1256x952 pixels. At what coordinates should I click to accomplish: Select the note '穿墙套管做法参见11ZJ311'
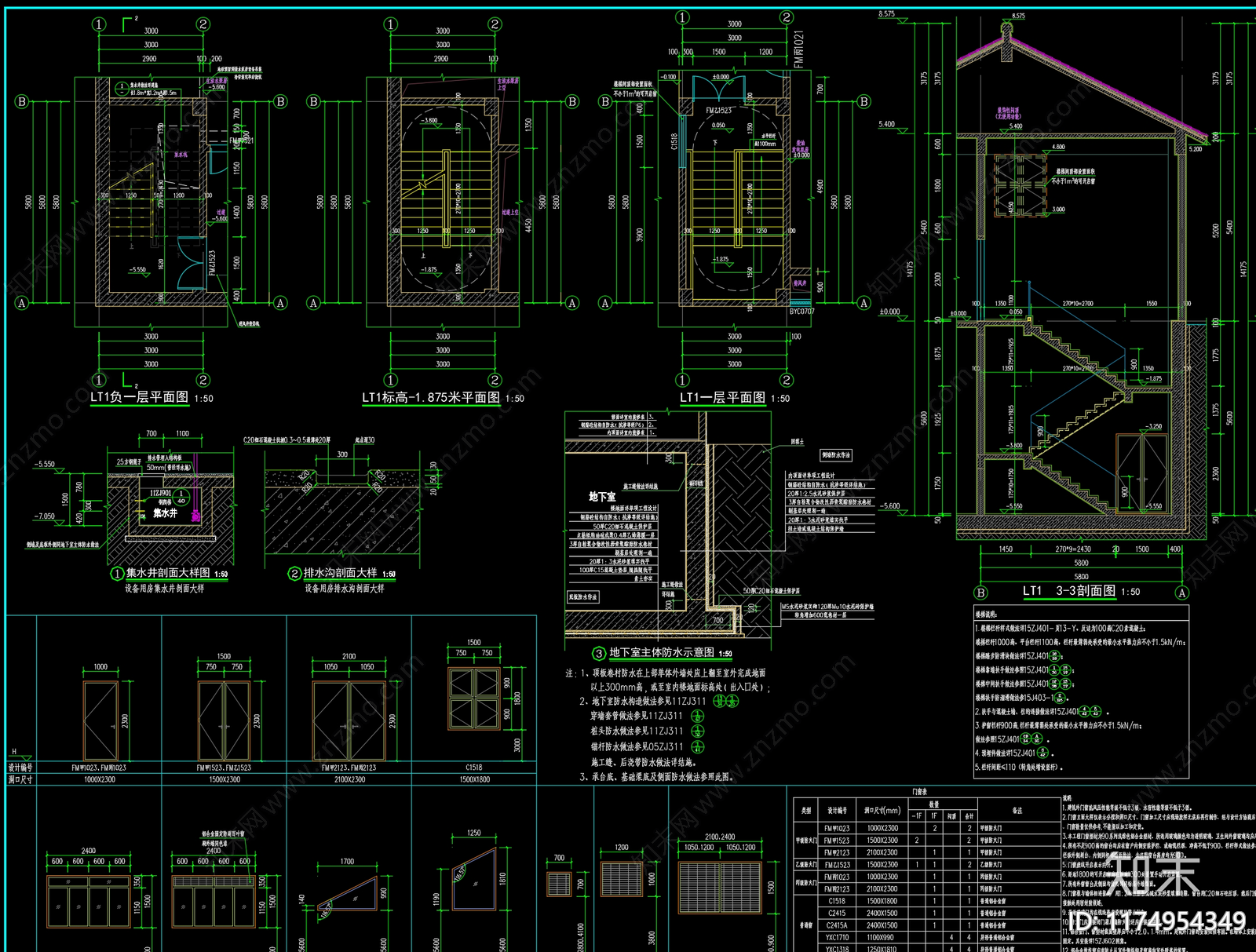637,716
